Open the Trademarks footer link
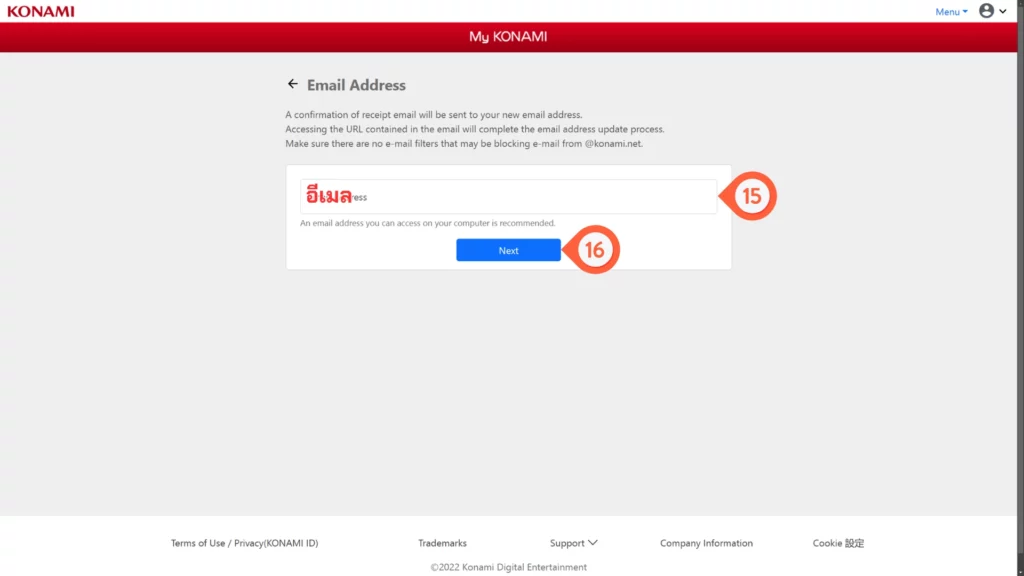1024x576 pixels. click(442, 543)
